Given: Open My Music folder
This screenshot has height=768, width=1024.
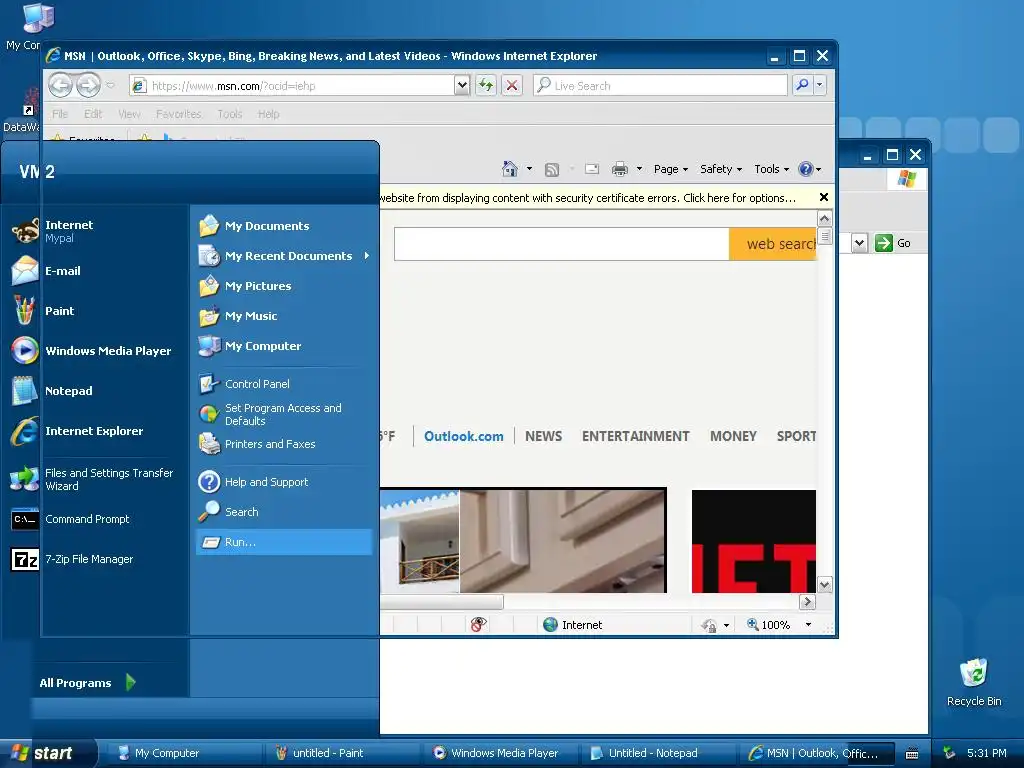Looking at the screenshot, I should (284, 316).
